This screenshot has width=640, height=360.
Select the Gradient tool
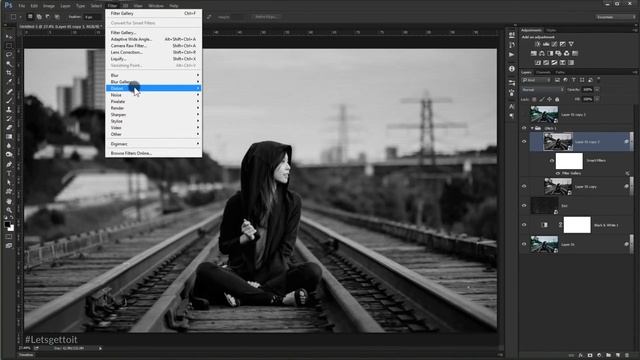point(9,137)
